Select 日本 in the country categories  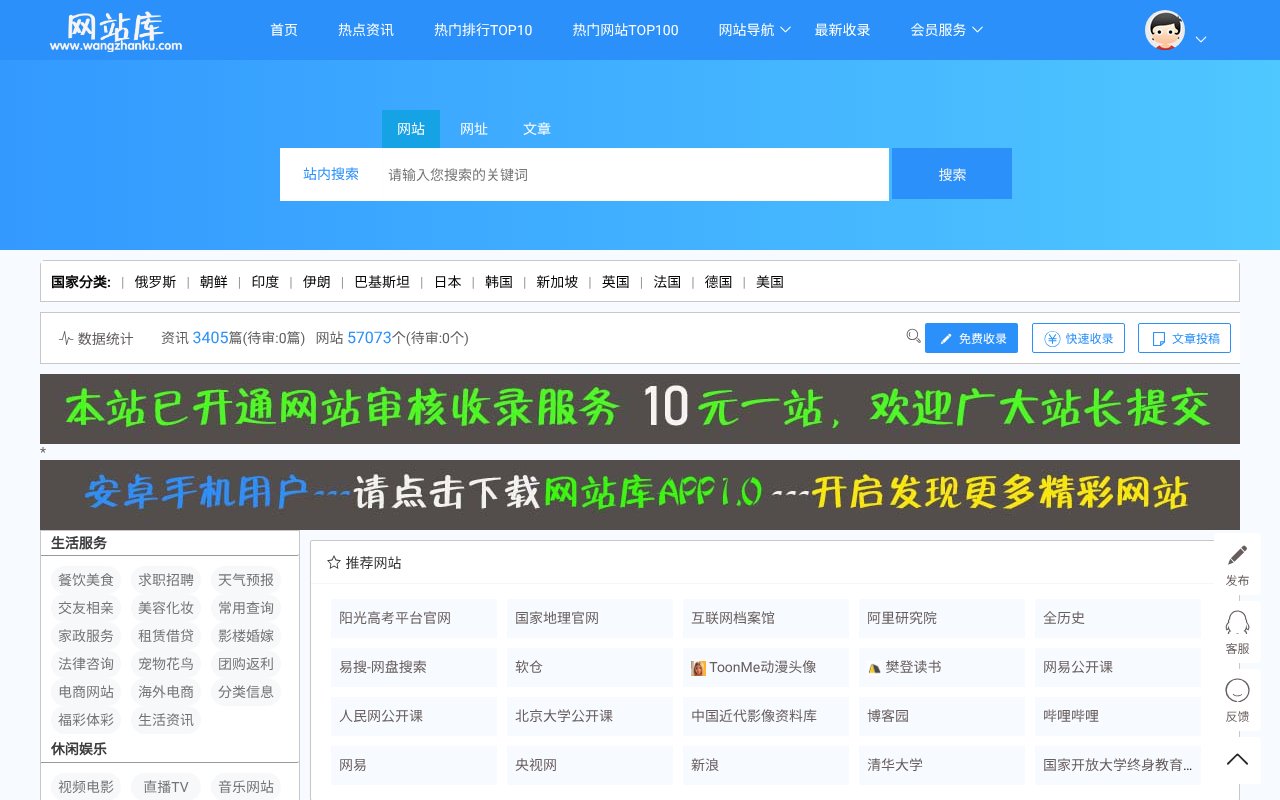click(x=447, y=281)
